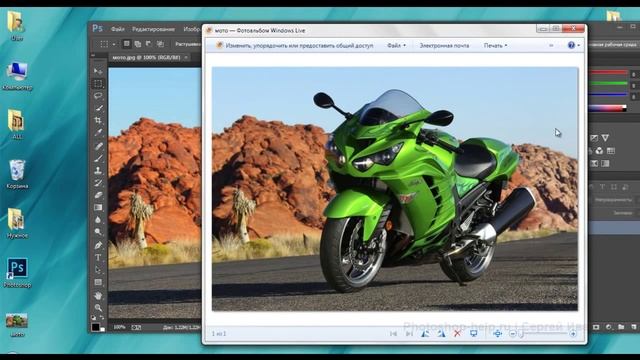Screen dimensions: 640x360
Task: Open Photoshop Файл menu
Action: [x=118, y=29]
